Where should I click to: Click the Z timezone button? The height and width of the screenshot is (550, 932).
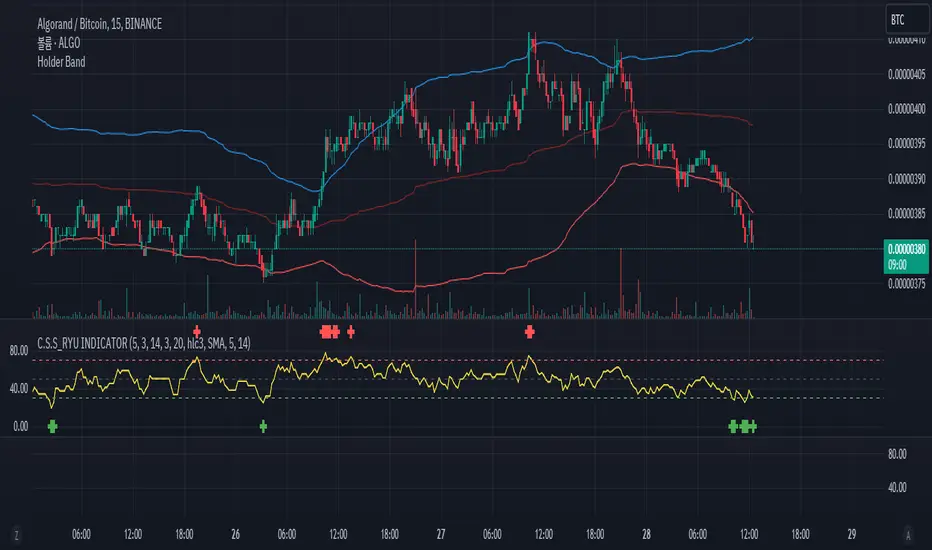click(x=16, y=535)
